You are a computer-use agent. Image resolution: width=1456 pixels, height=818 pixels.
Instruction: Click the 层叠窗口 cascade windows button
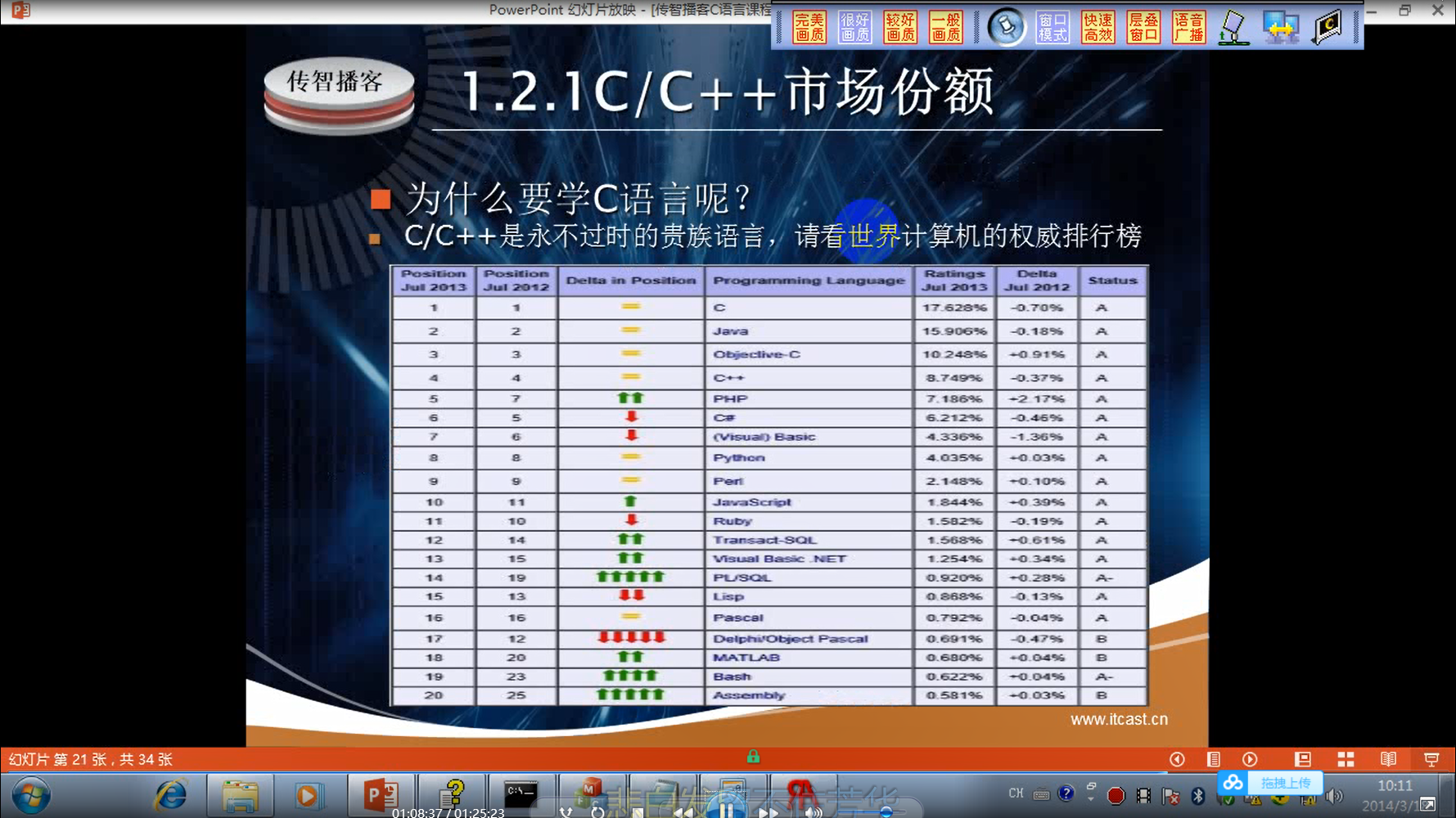click(x=1143, y=27)
